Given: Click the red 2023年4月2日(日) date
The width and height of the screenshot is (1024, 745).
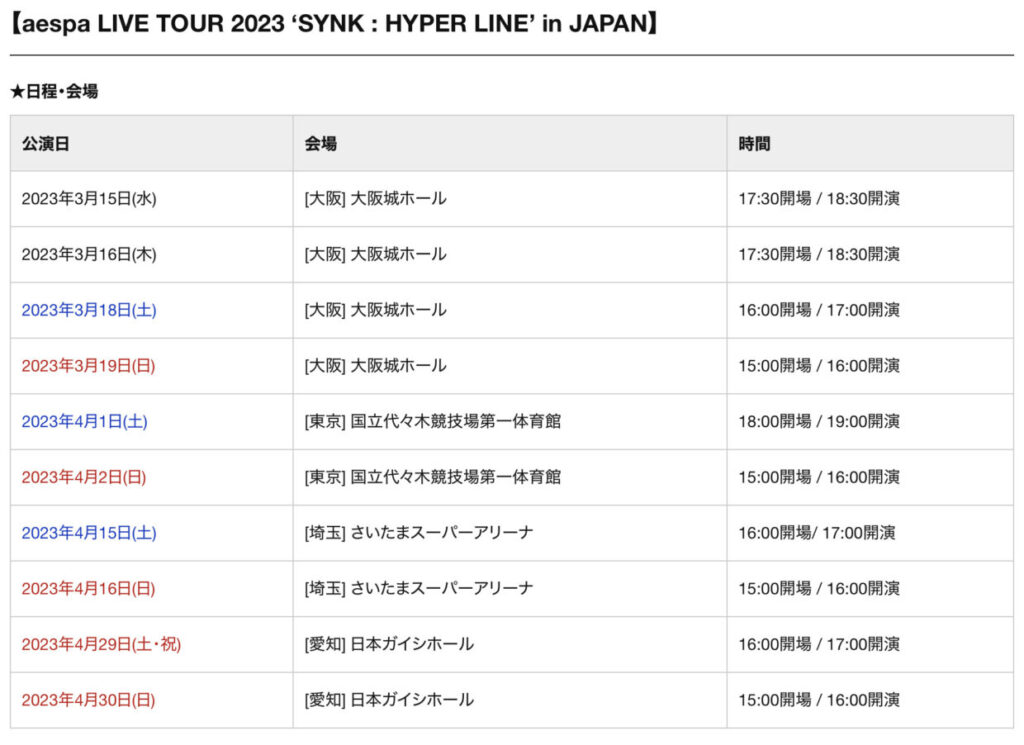Looking at the screenshot, I should (84, 477).
